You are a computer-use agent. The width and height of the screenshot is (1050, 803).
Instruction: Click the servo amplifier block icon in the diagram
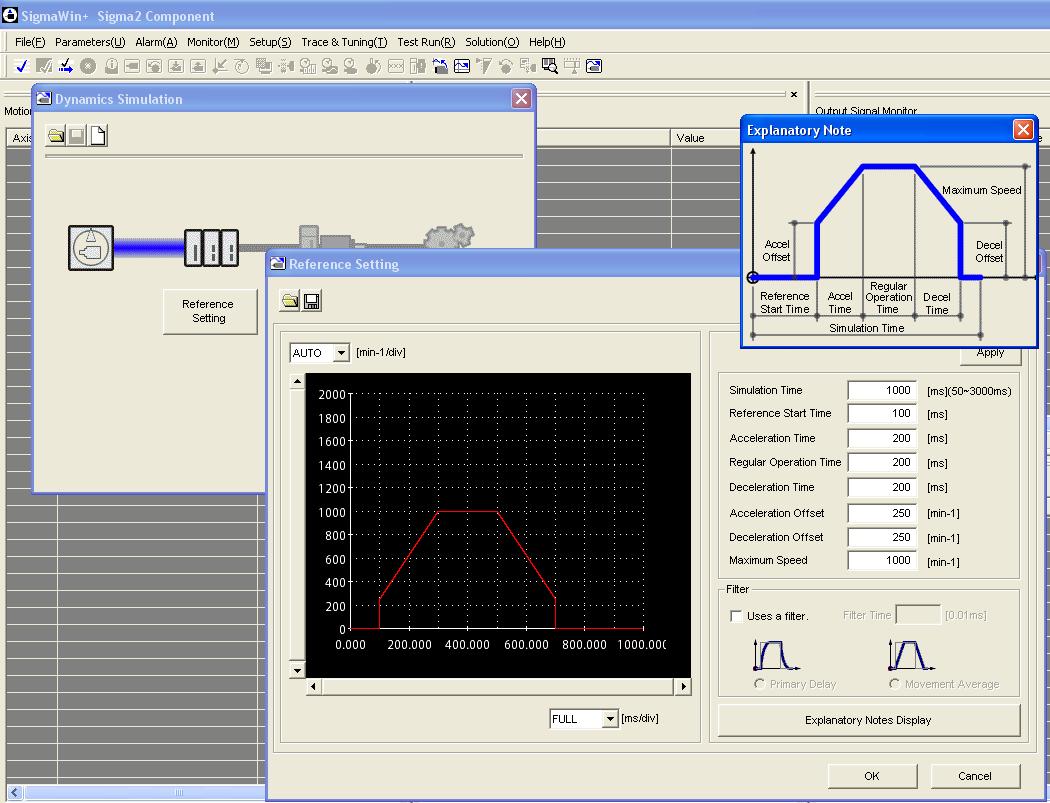point(211,247)
